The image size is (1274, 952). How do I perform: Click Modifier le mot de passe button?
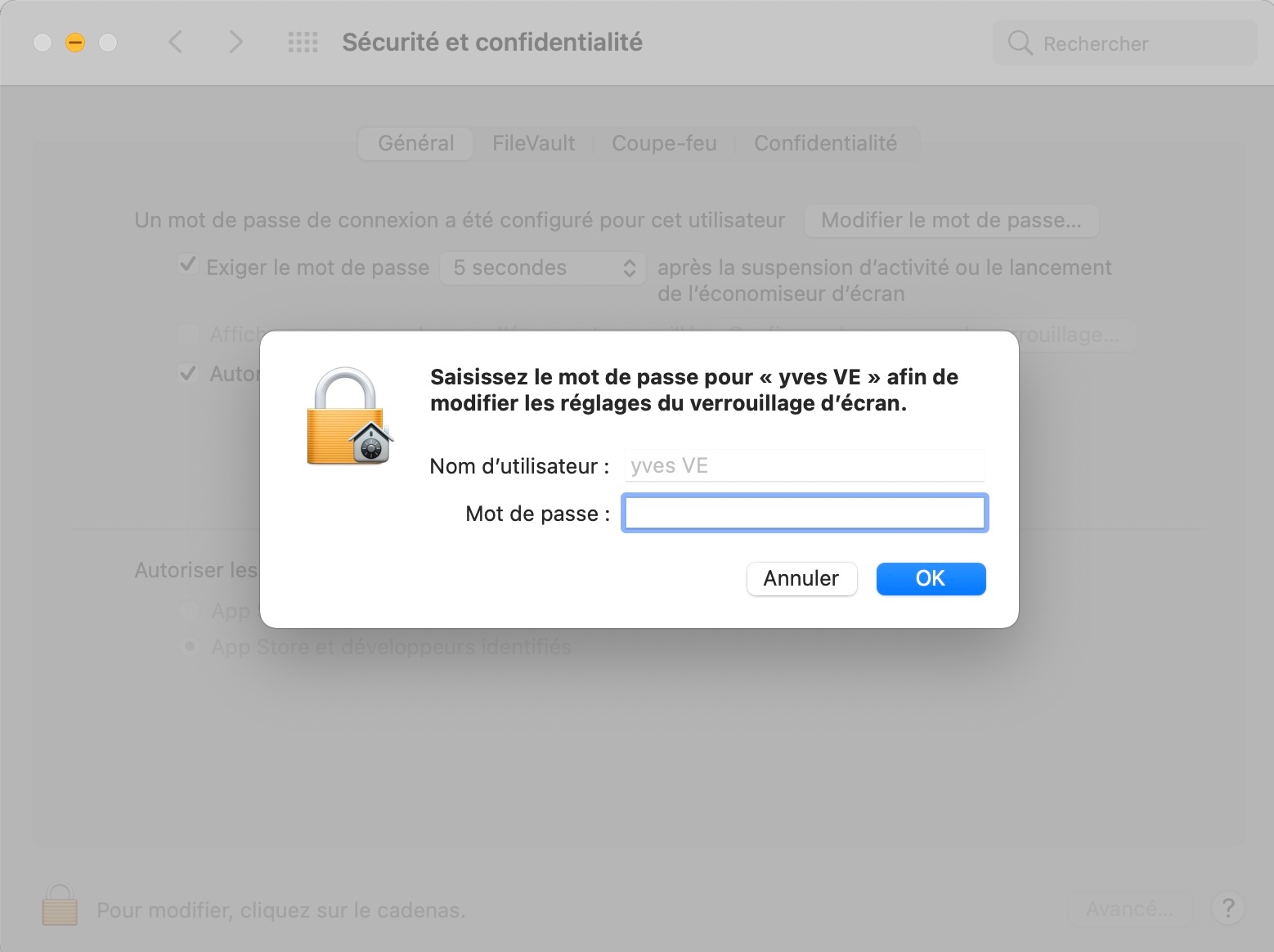click(x=951, y=221)
